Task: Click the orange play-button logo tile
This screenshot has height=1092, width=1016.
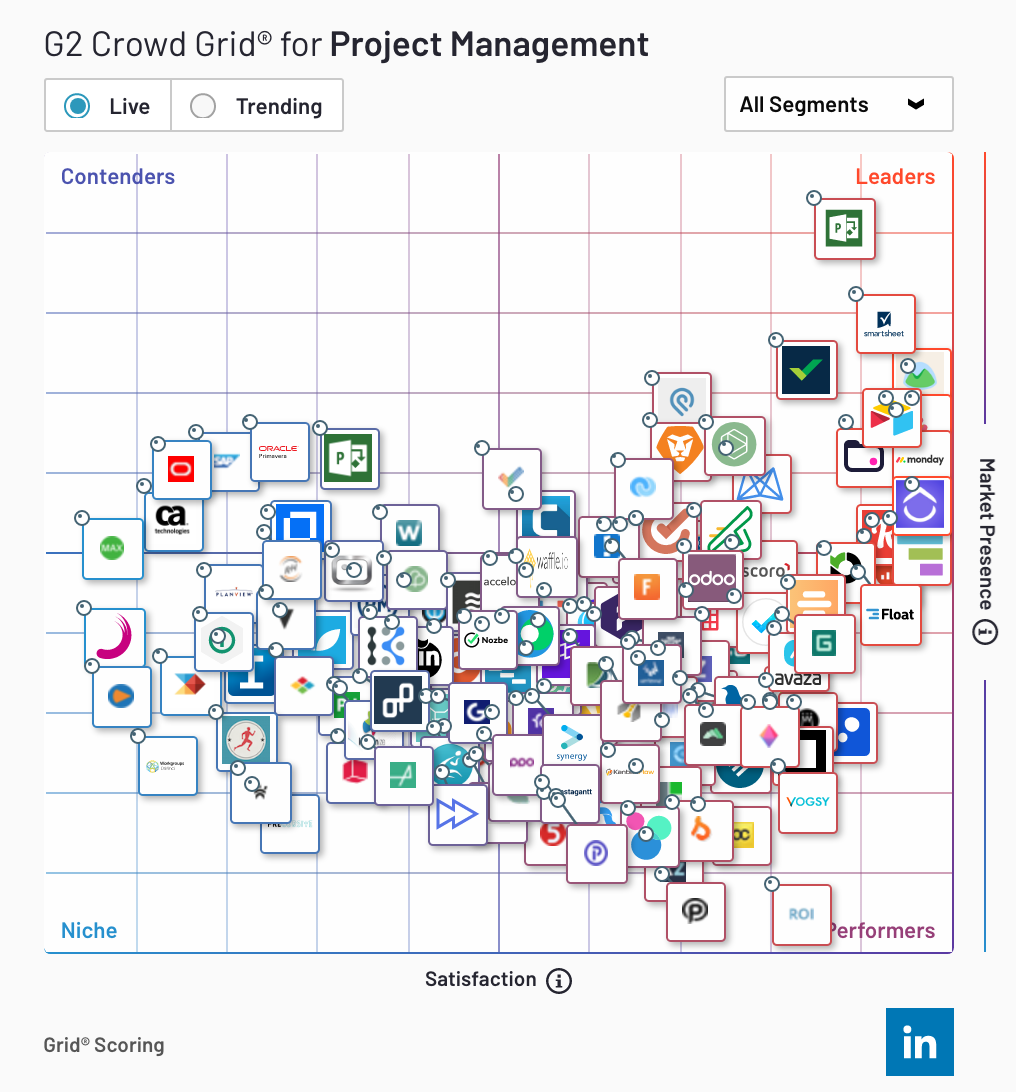Action: 122,696
